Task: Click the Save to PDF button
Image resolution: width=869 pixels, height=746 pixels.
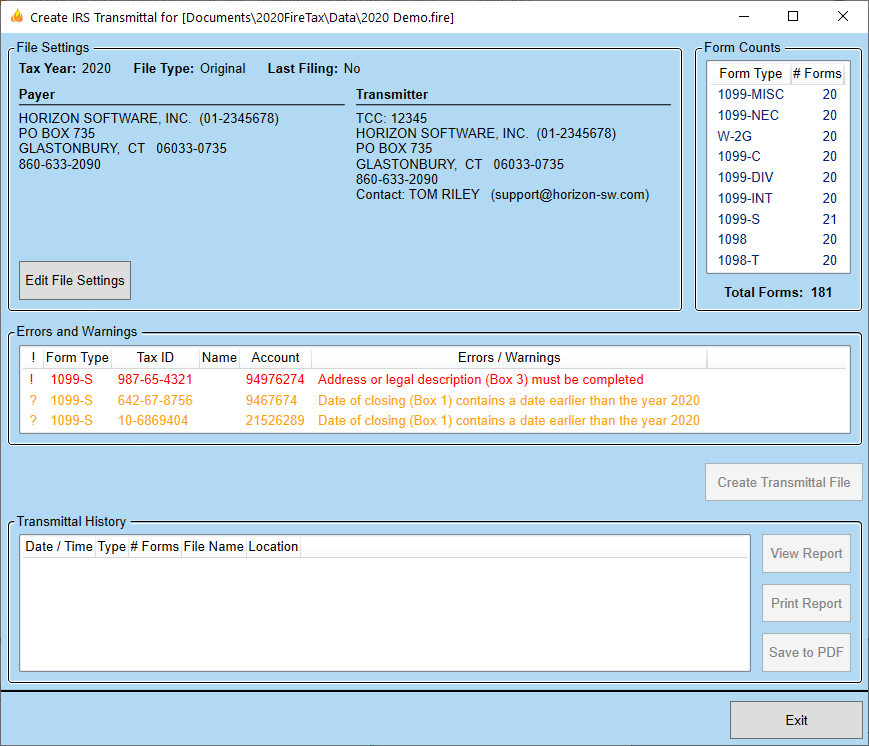Action: (806, 652)
